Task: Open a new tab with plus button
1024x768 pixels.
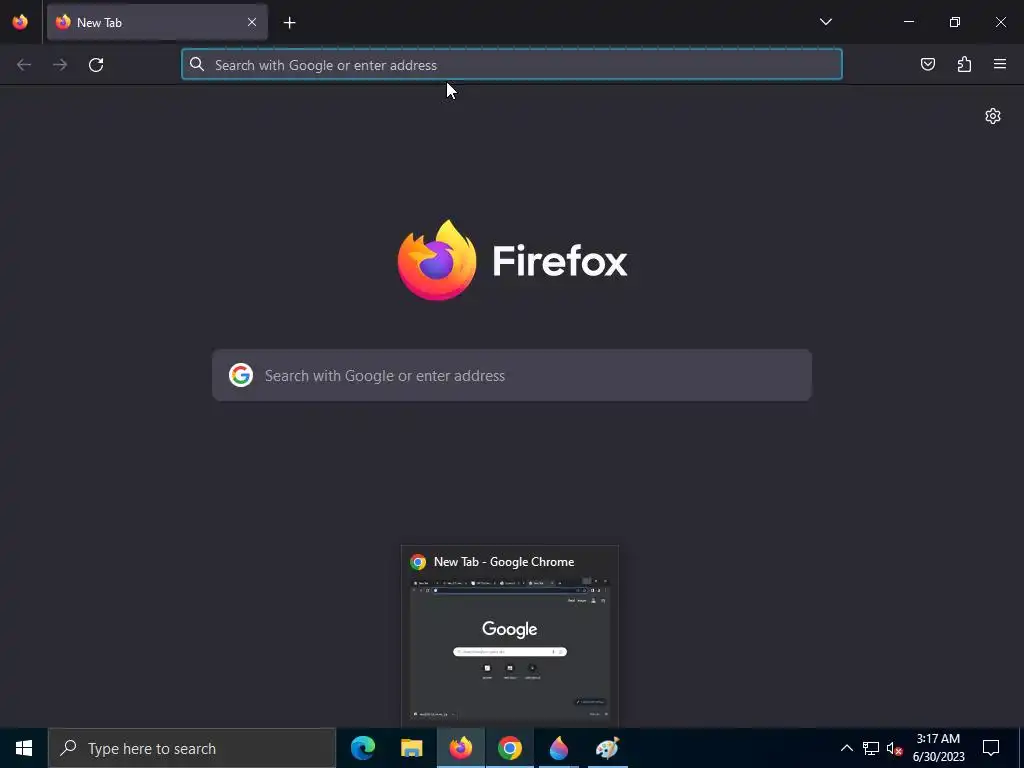Action: [289, 23]
